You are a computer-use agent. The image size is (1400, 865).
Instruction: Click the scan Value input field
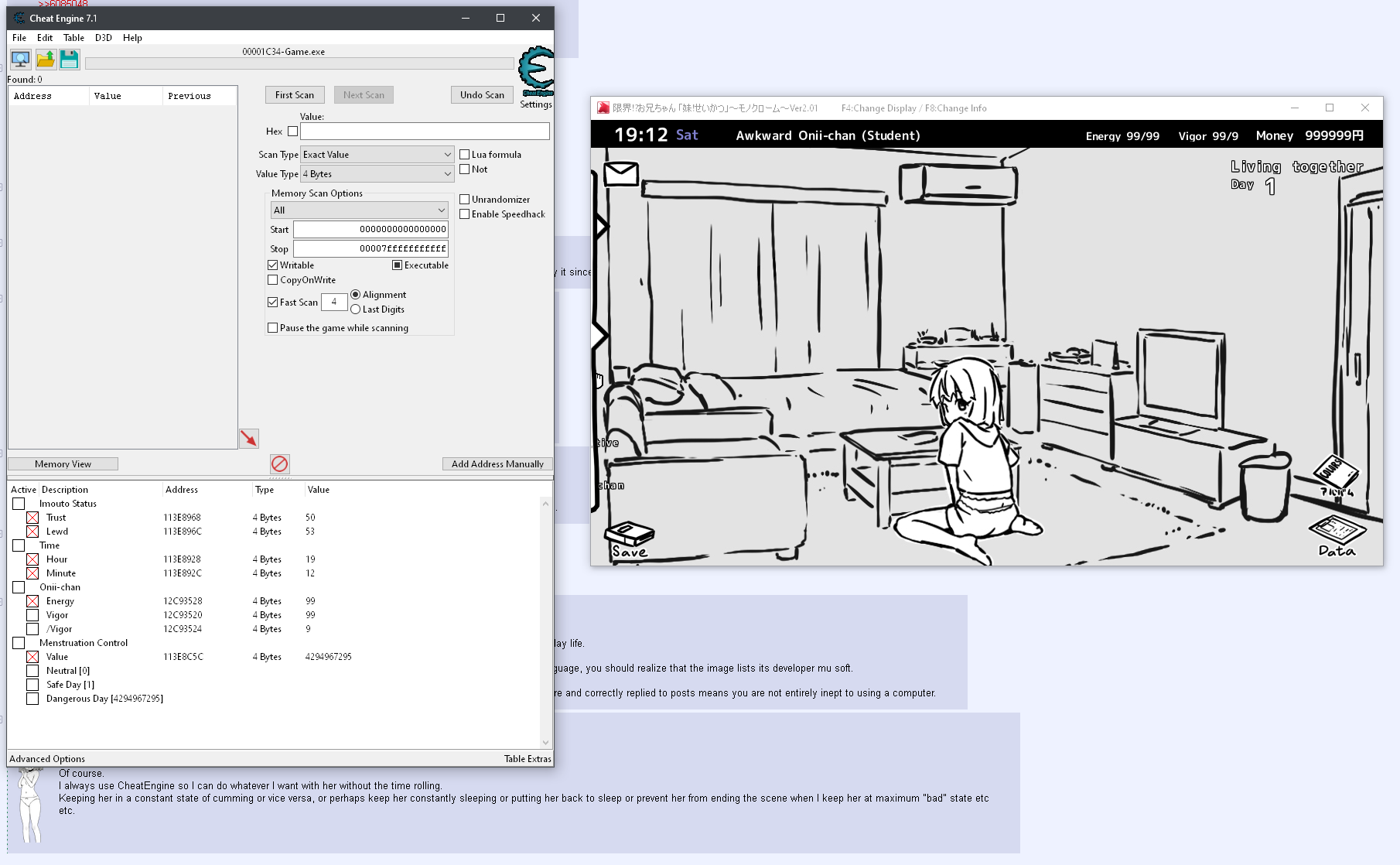coord(425,132)
